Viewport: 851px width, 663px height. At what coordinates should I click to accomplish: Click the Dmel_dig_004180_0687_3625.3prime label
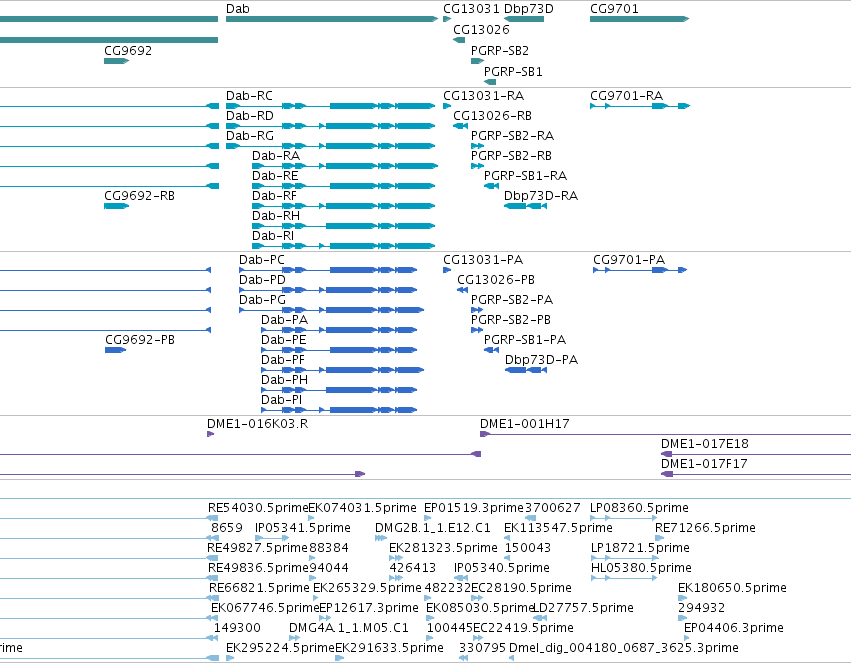(x=624, y=649)
